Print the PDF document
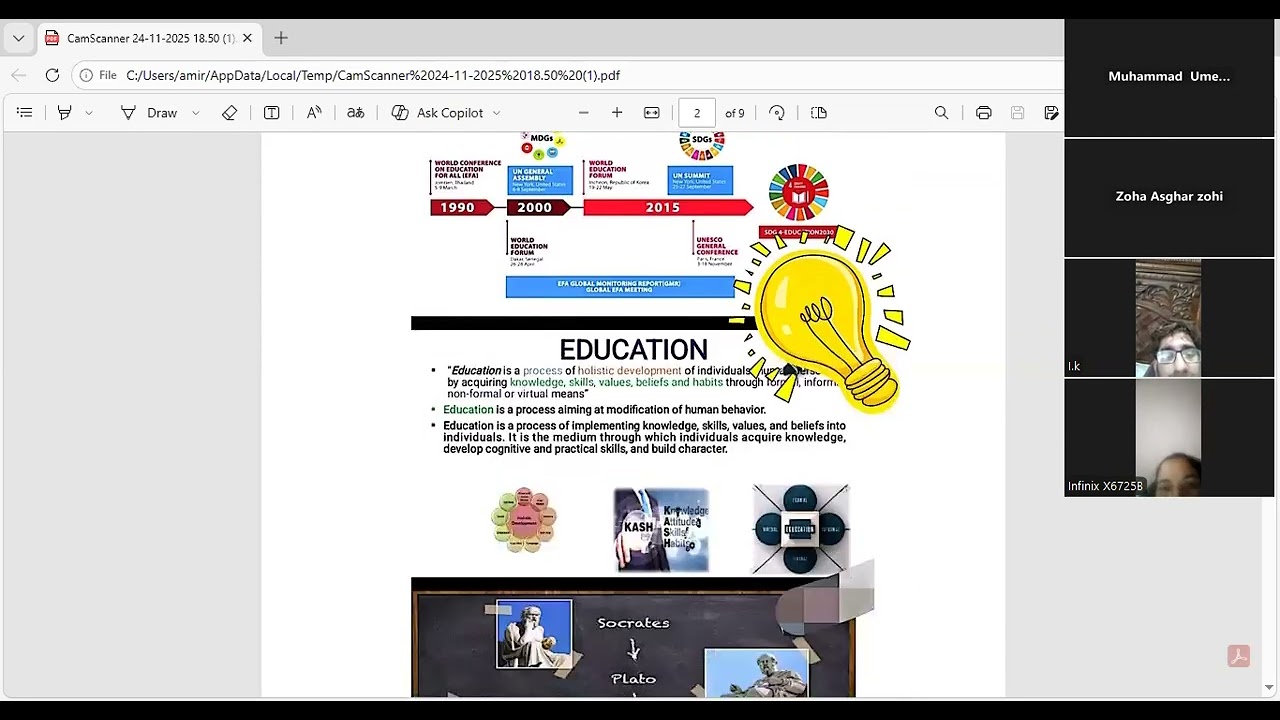1280x720 pixels. [x=984, y=113]
